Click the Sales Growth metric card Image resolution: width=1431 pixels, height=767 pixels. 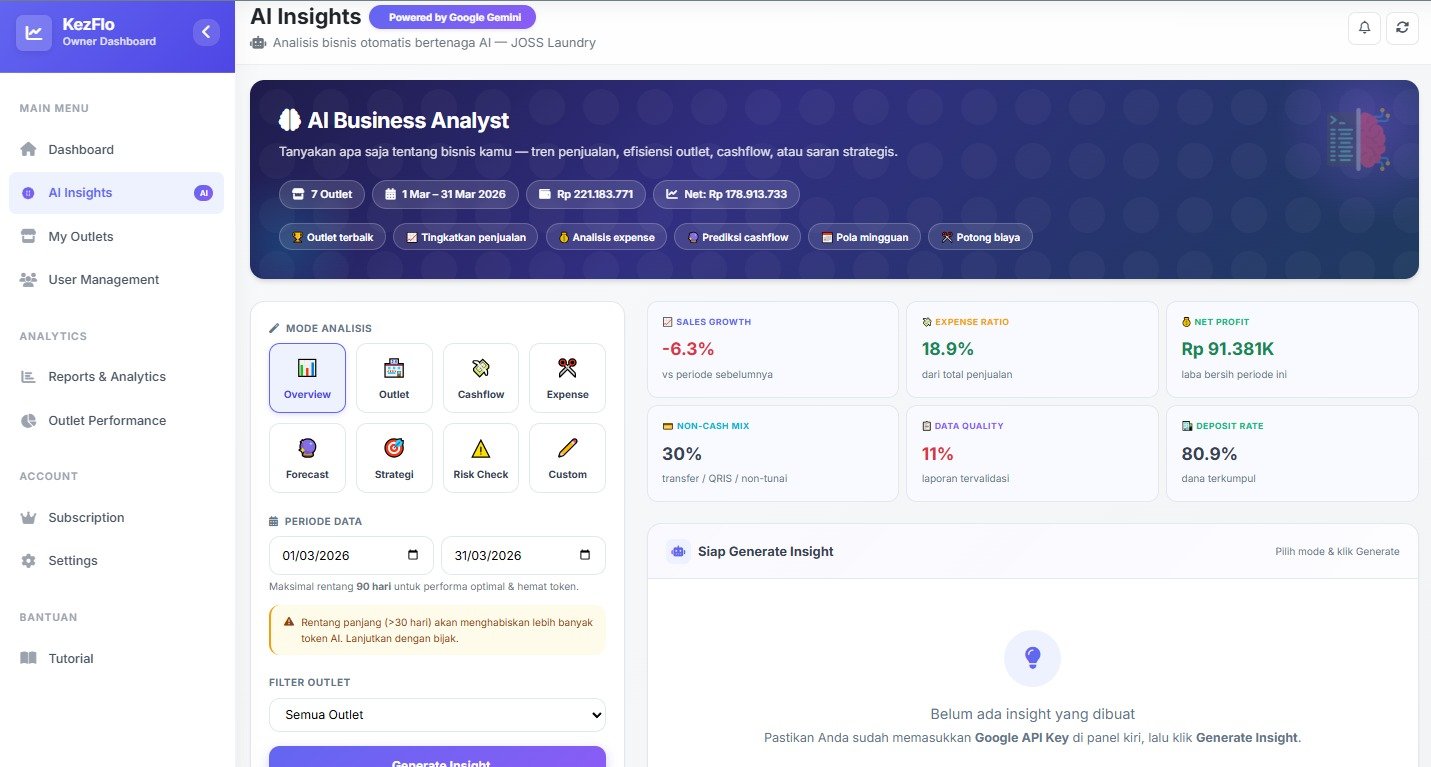(x=772, y=349)
